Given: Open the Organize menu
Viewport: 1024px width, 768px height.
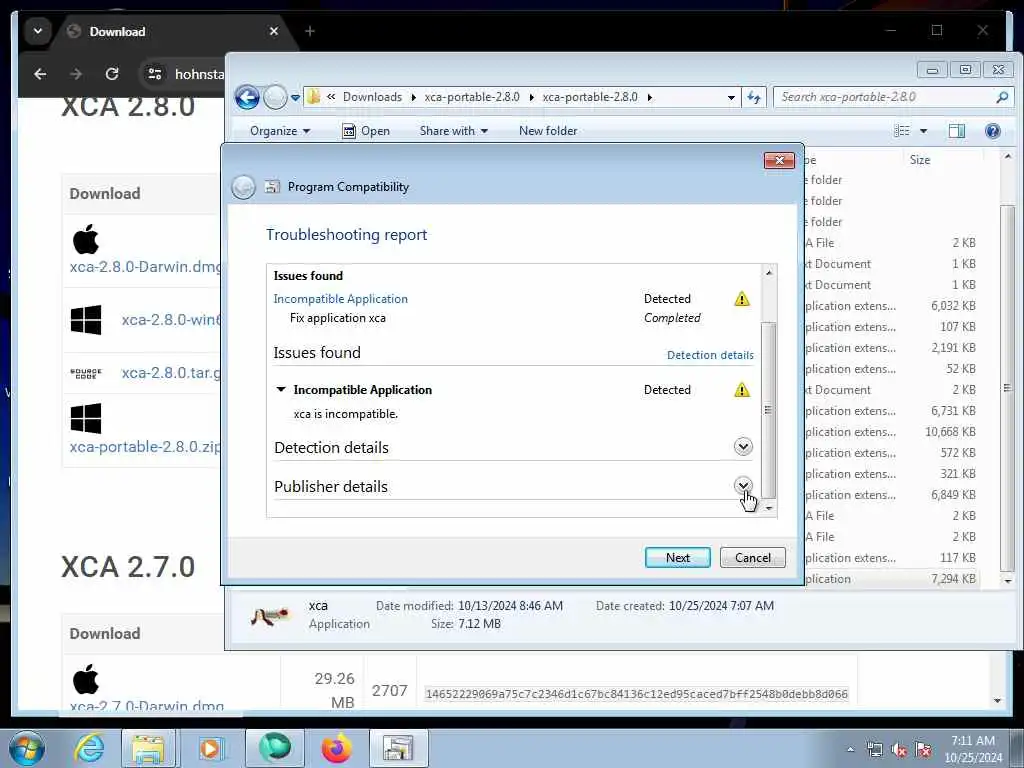Looking at the screenshot, I should pos(280,131).
